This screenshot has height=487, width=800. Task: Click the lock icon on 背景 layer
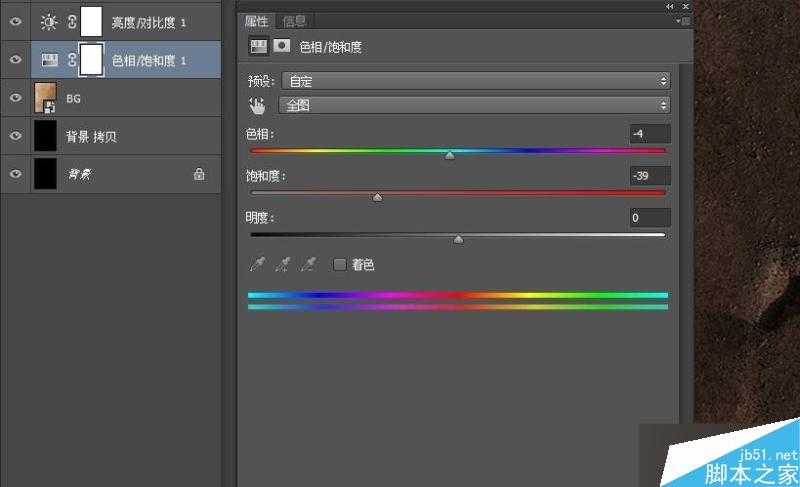[199, 174]
